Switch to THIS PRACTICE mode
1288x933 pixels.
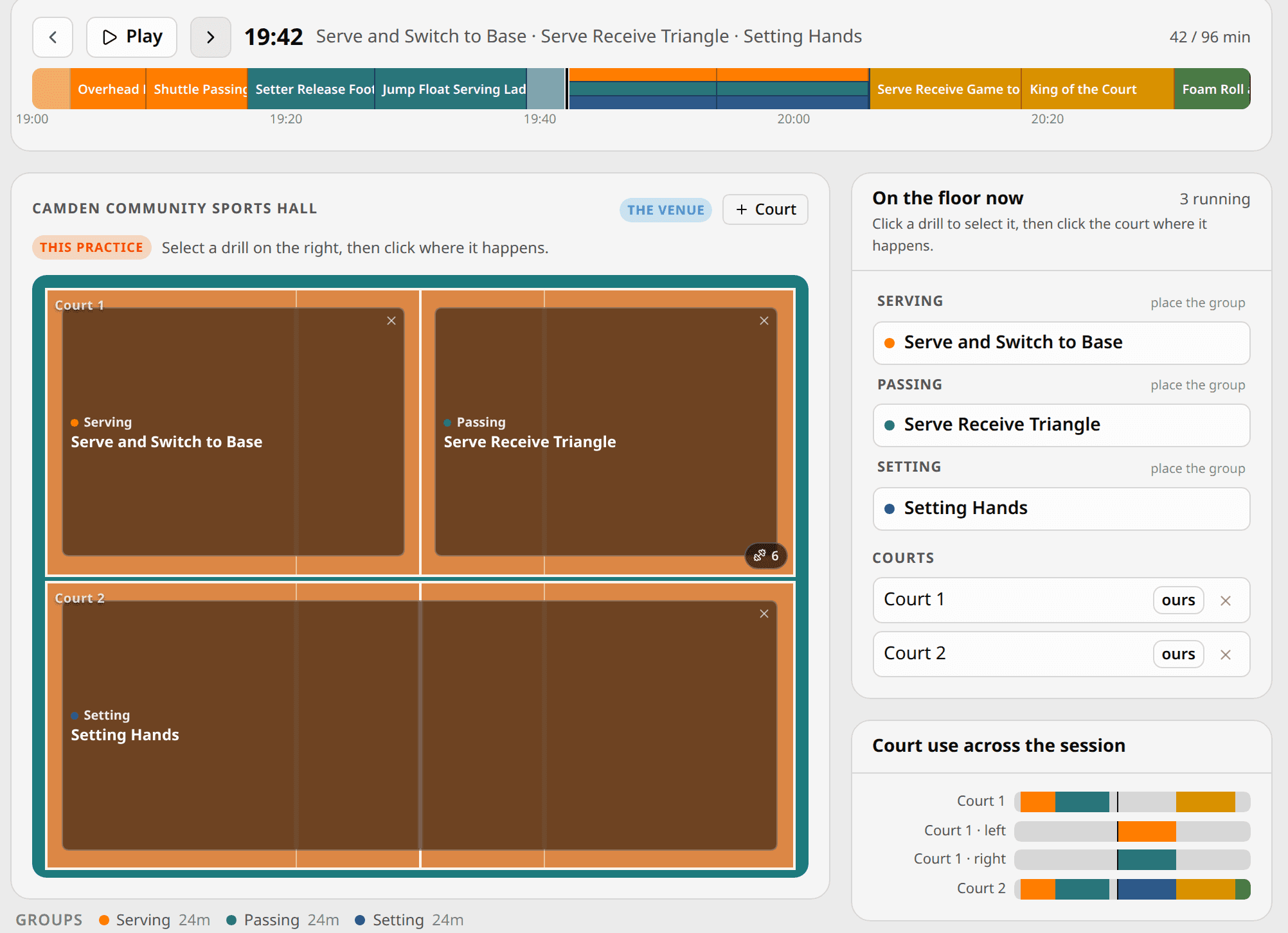pyautogui.click(x=91, y=247)
